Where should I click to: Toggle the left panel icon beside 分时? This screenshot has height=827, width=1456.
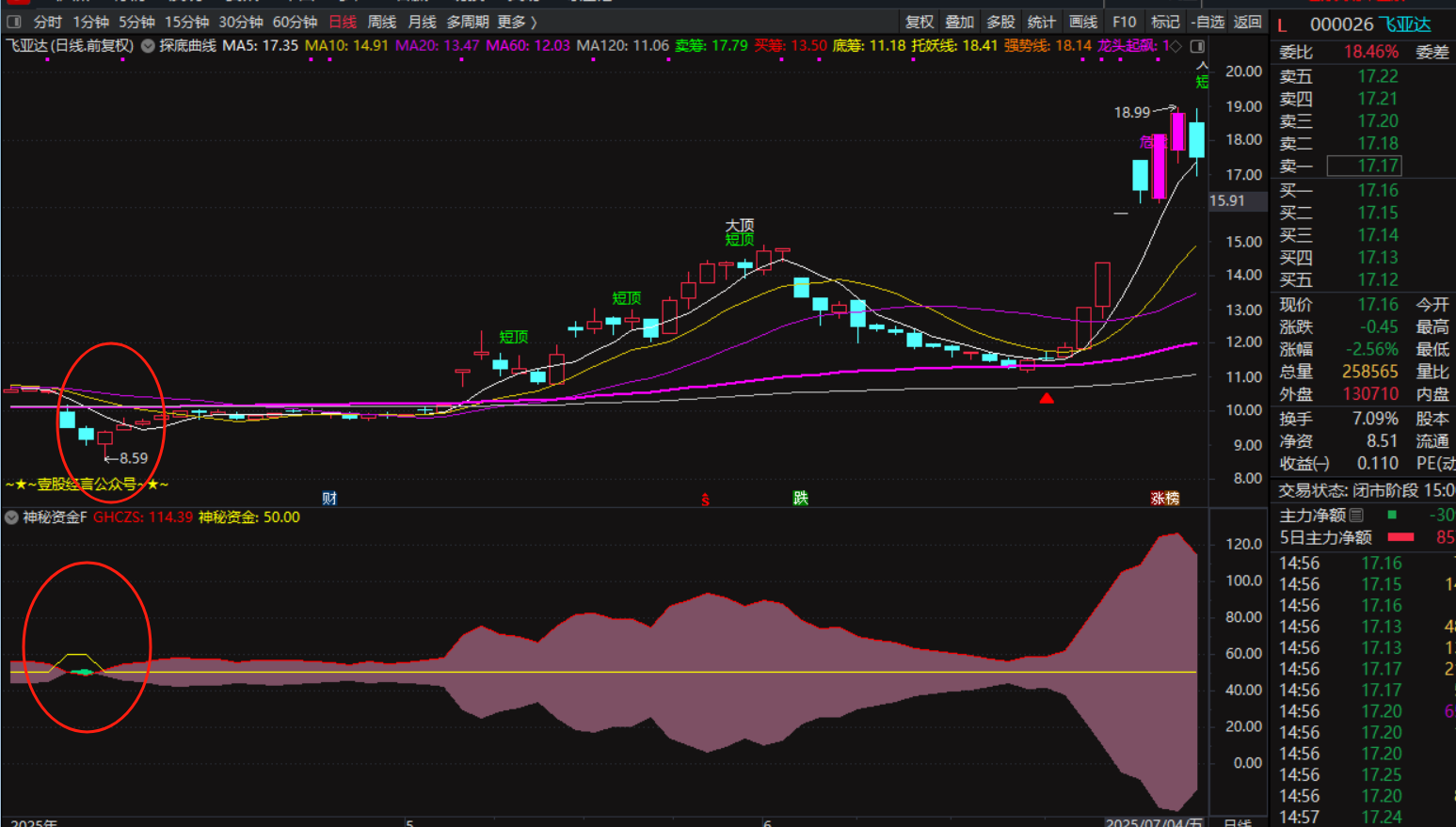(x=14, y=22)
